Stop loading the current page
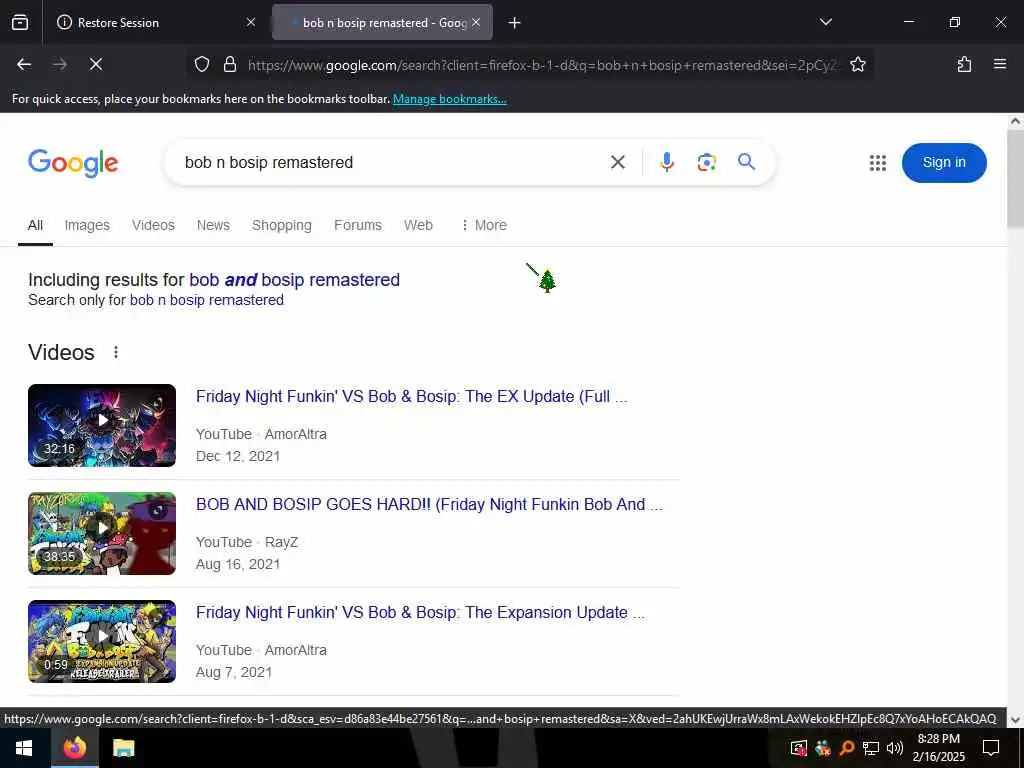1024x768 pixels. (x=96, y=64)
